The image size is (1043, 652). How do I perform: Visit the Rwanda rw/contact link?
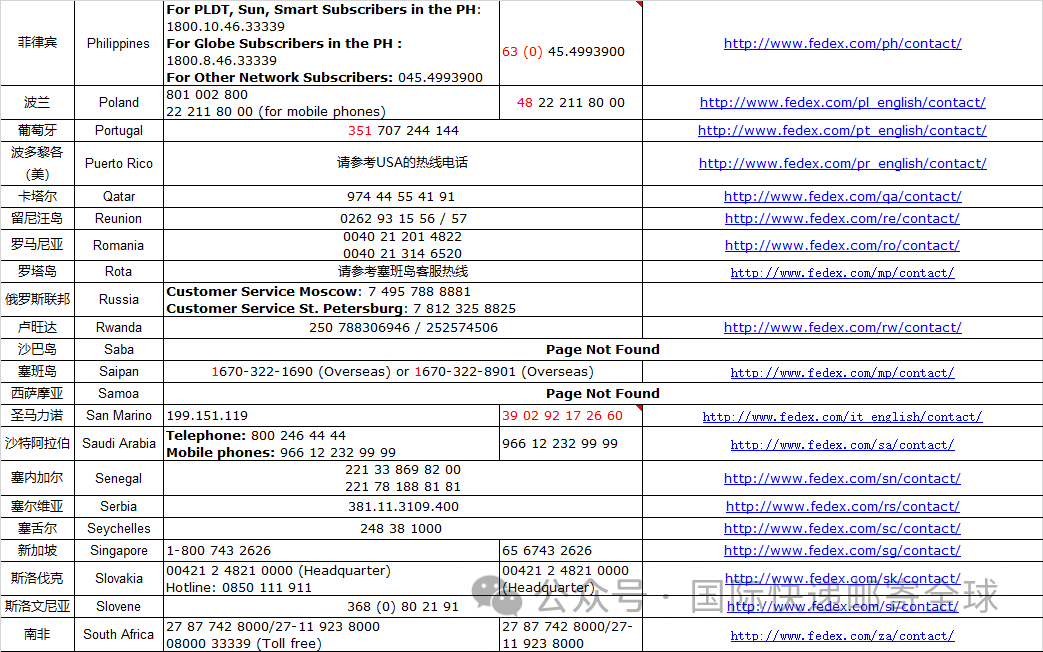tap(842, 327)
